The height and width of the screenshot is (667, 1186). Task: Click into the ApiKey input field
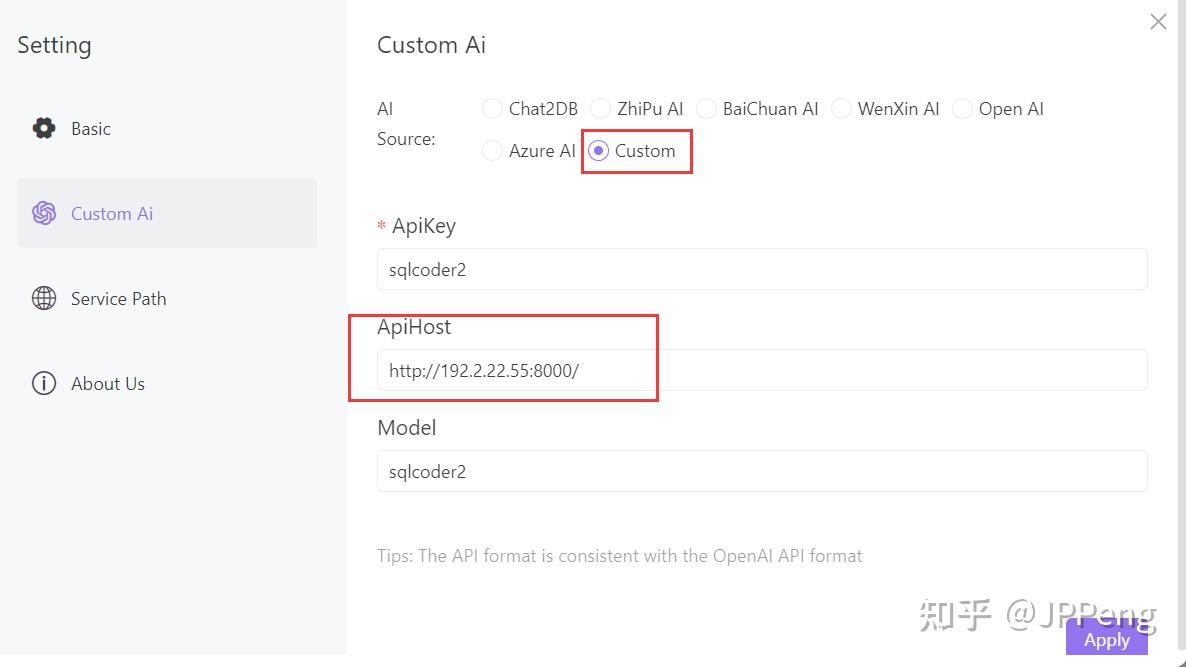point(761,270)
